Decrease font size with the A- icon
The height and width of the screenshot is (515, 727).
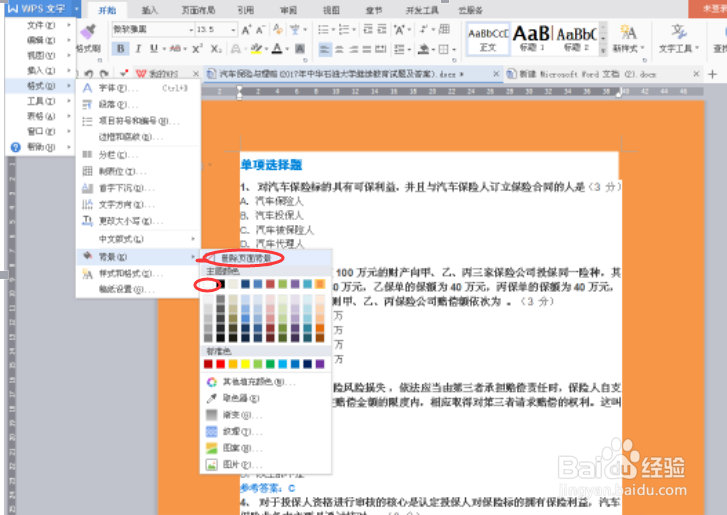point(261,30)
